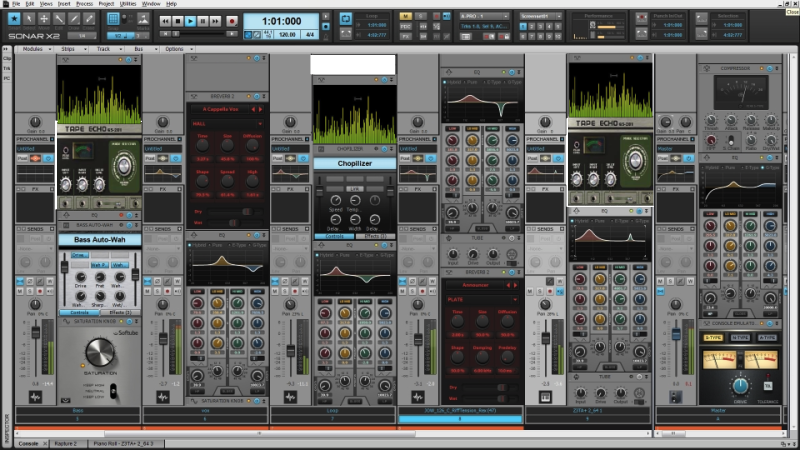Switch to the Rapture 2 tab
Viewport: 800px width, 450px height.
[63, 443]
